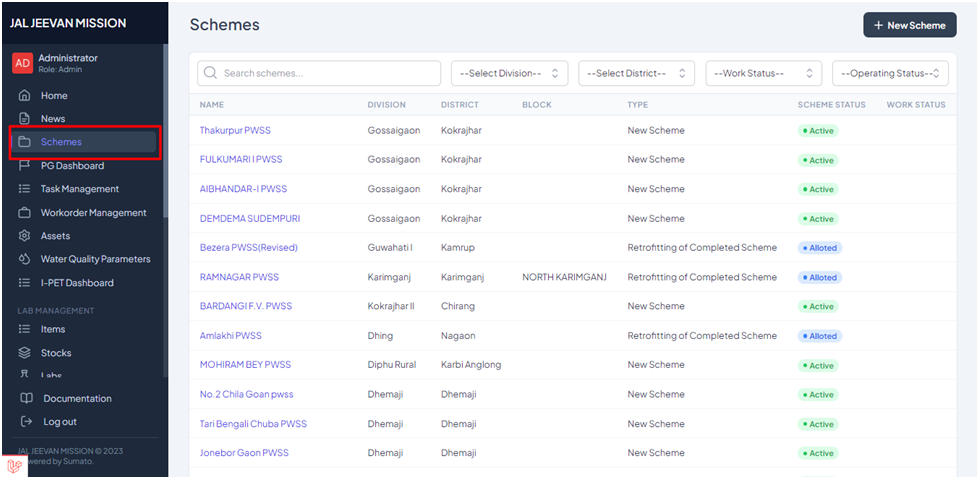Click the Workorder Management briefcase icon
979x479 pixels.
pyautogui.click(x=25, y=213)
